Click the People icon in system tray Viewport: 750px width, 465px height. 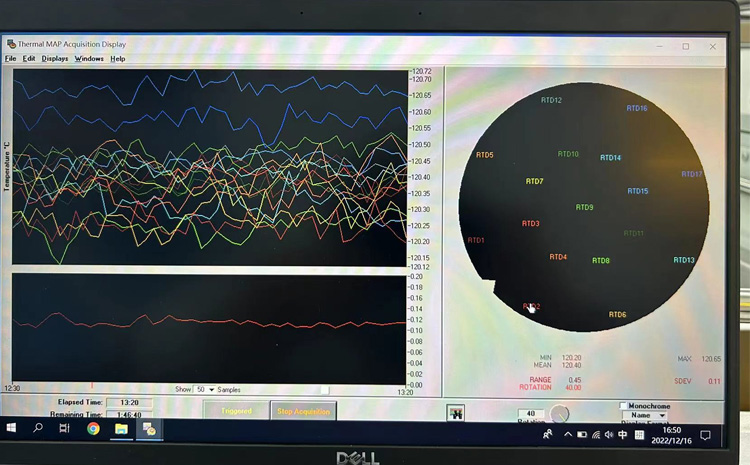548,434
